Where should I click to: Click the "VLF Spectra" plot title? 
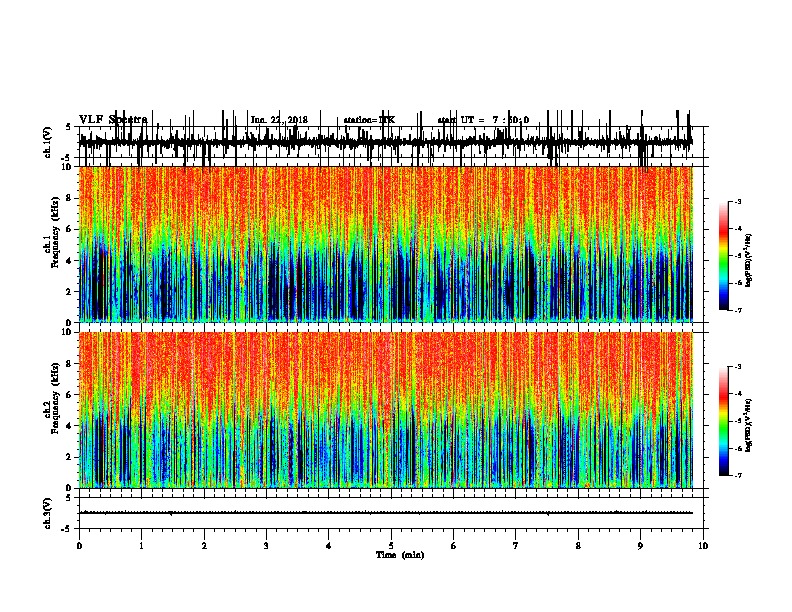click(113, 119)
